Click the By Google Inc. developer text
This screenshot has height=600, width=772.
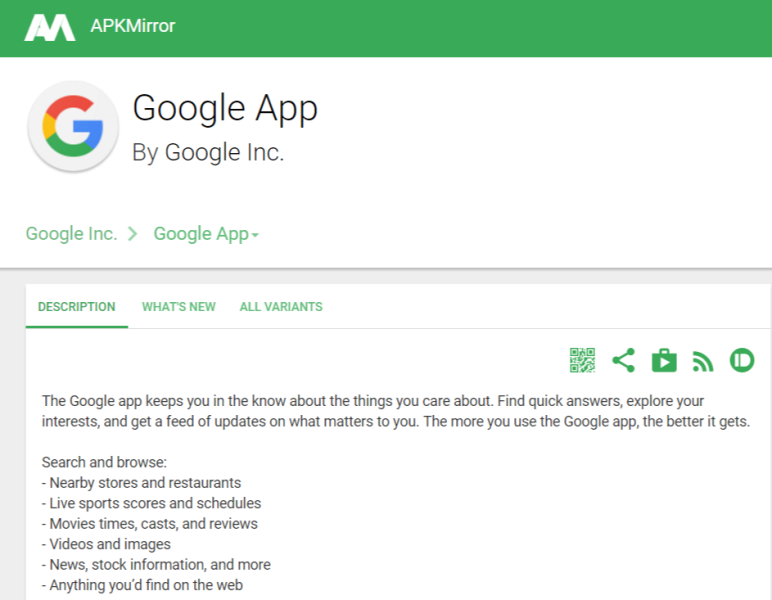pyautogui.click(x=208, y=152)
